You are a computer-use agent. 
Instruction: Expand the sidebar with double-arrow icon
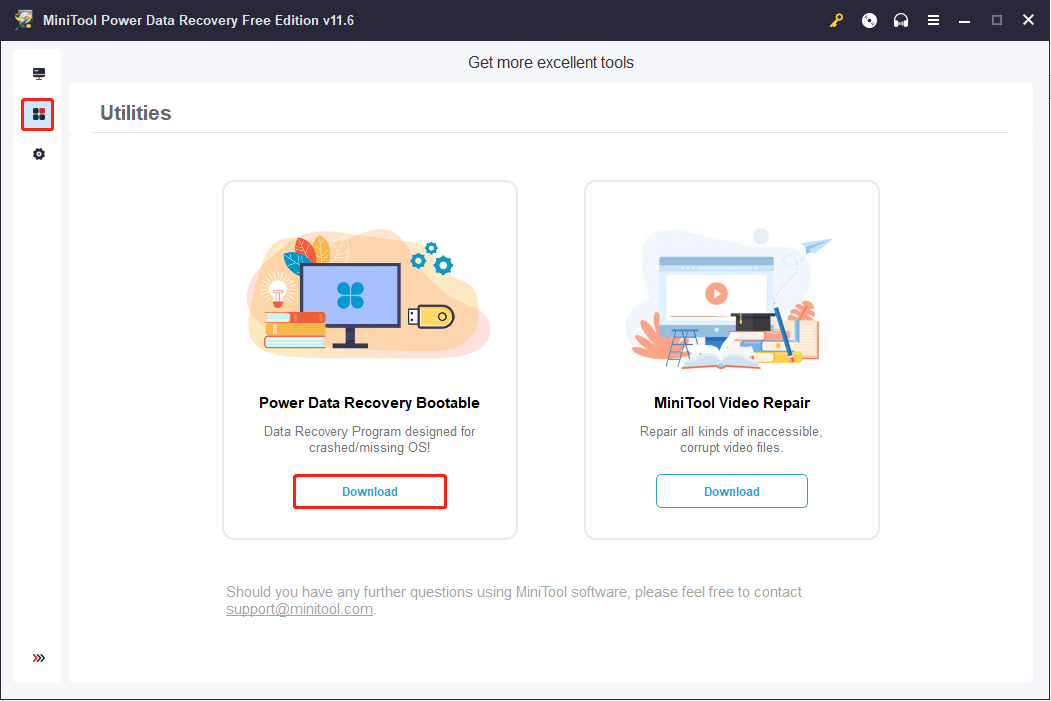(39, 658)
